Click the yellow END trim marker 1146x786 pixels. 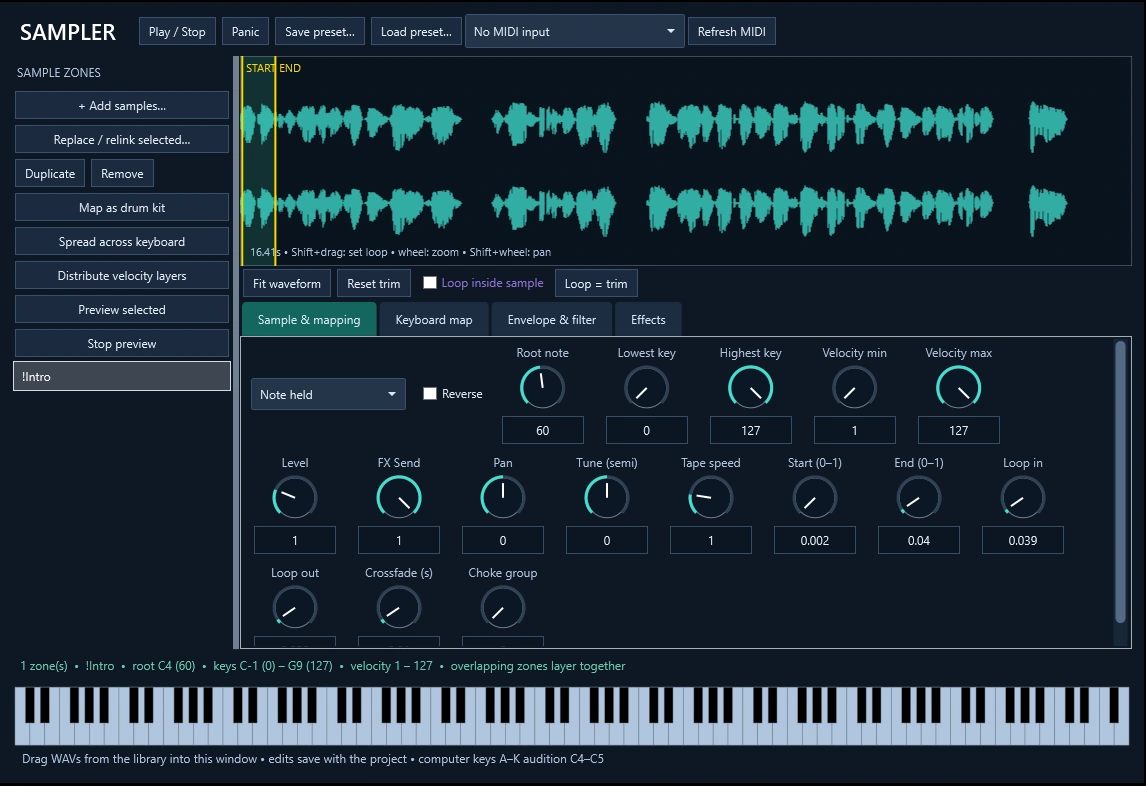276,161
